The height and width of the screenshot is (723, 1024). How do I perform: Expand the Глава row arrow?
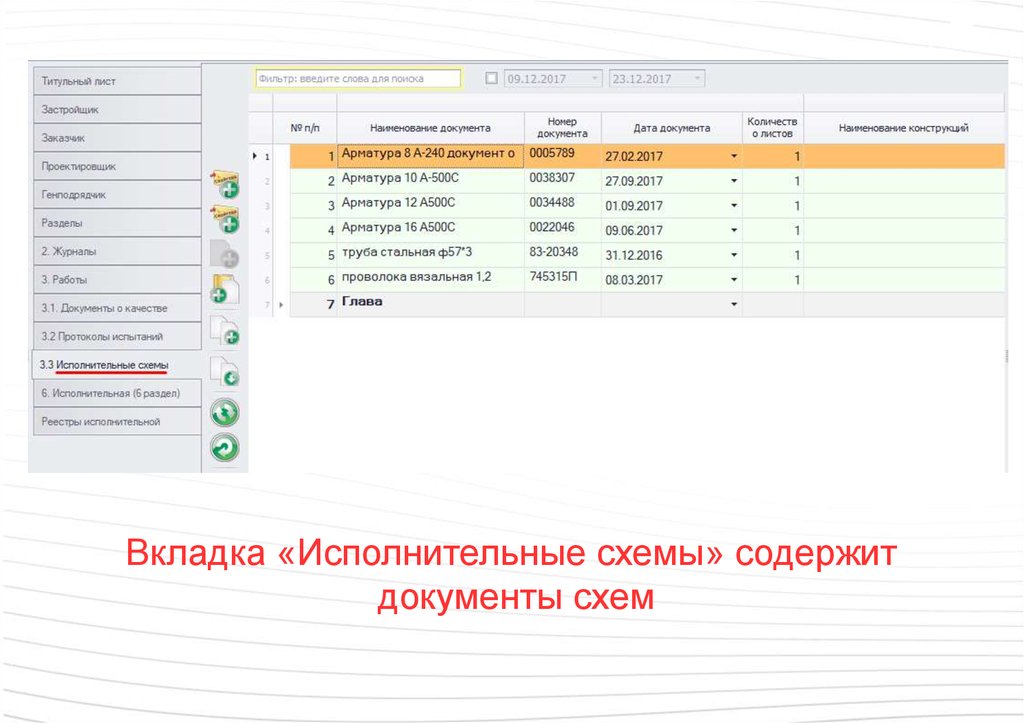coord(281,304)
